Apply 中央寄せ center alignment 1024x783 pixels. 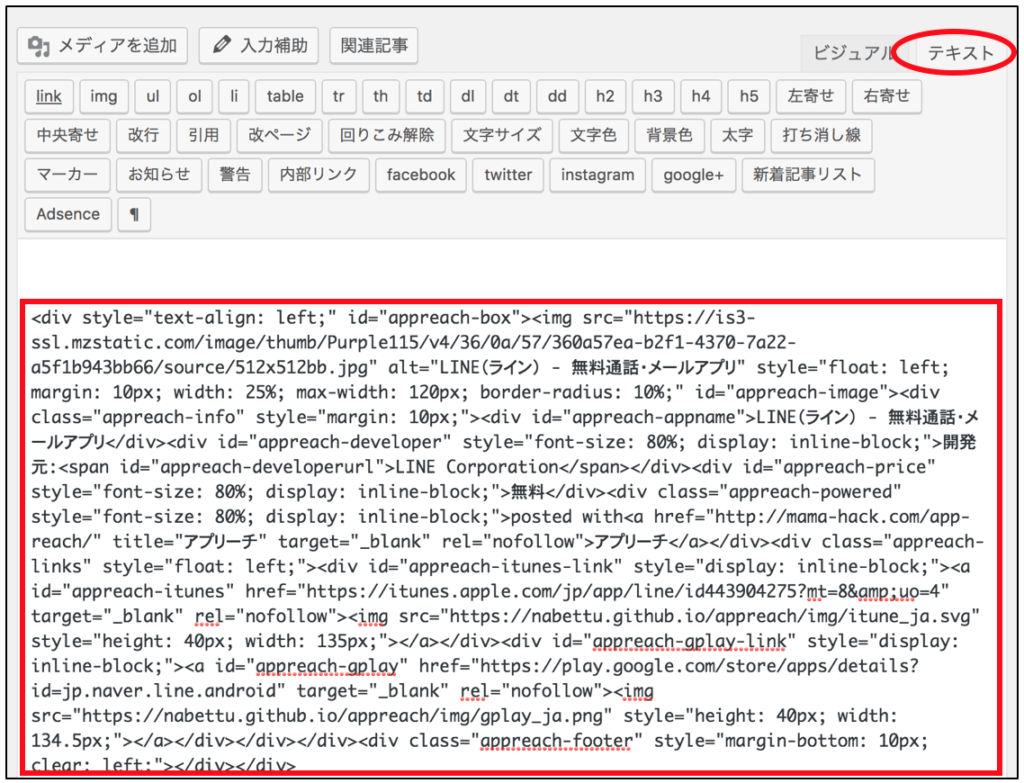click(67, 136)
